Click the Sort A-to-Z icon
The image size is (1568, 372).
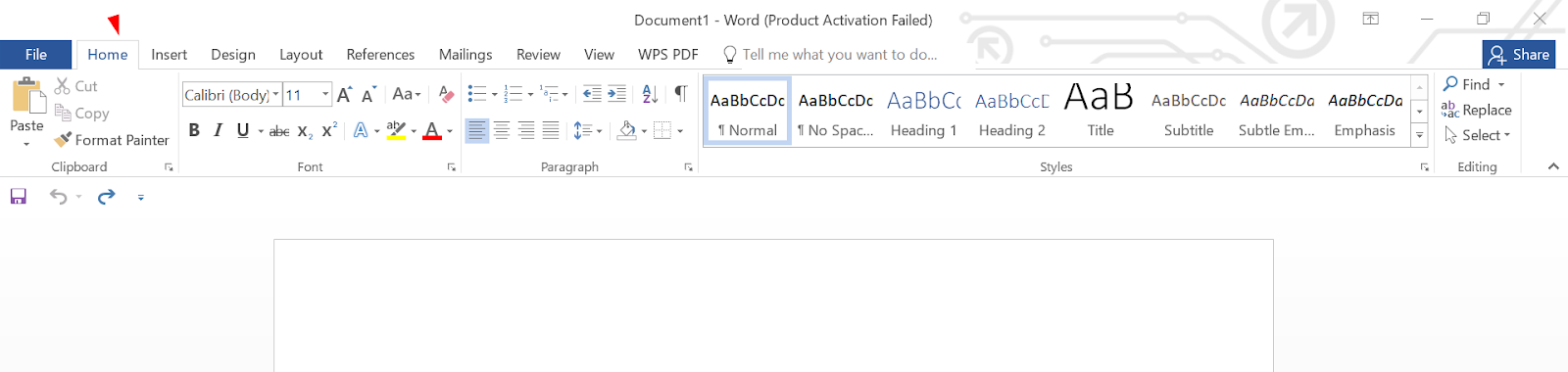pos(650,94)
